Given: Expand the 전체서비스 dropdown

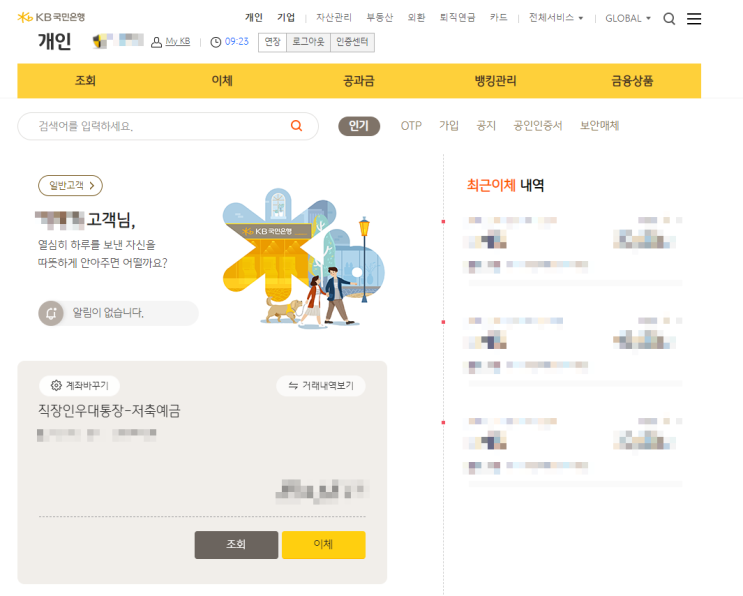Looking at the screenshot, I should 556,18.
